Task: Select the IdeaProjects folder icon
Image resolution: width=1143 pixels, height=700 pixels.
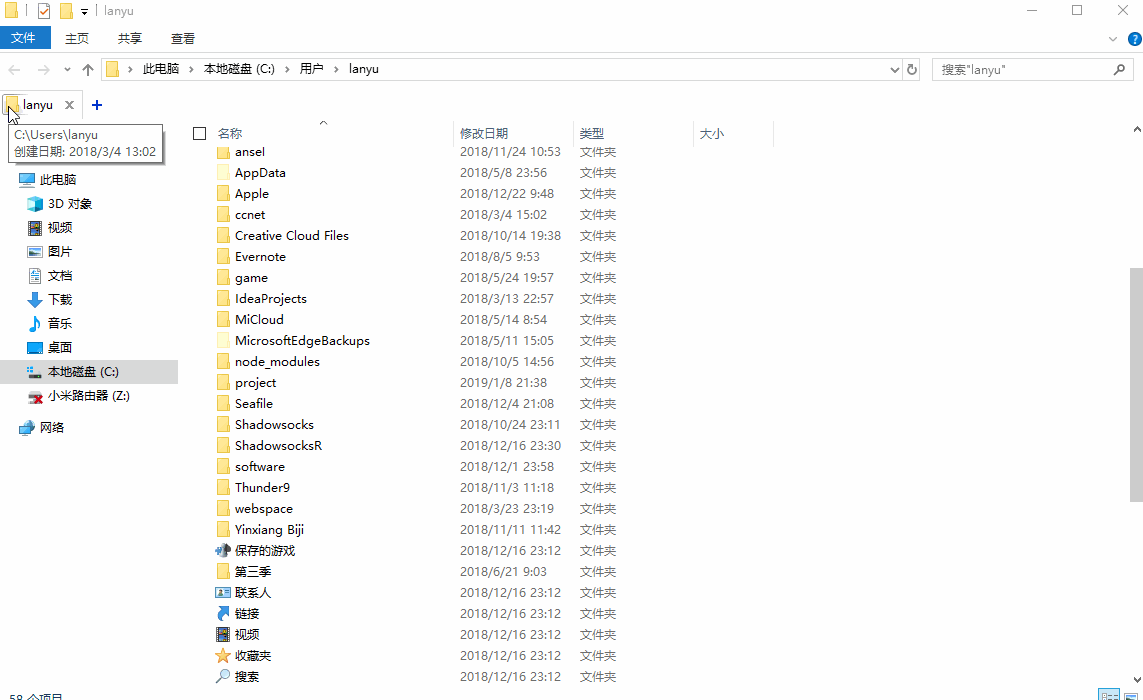Action: (223, 299)
